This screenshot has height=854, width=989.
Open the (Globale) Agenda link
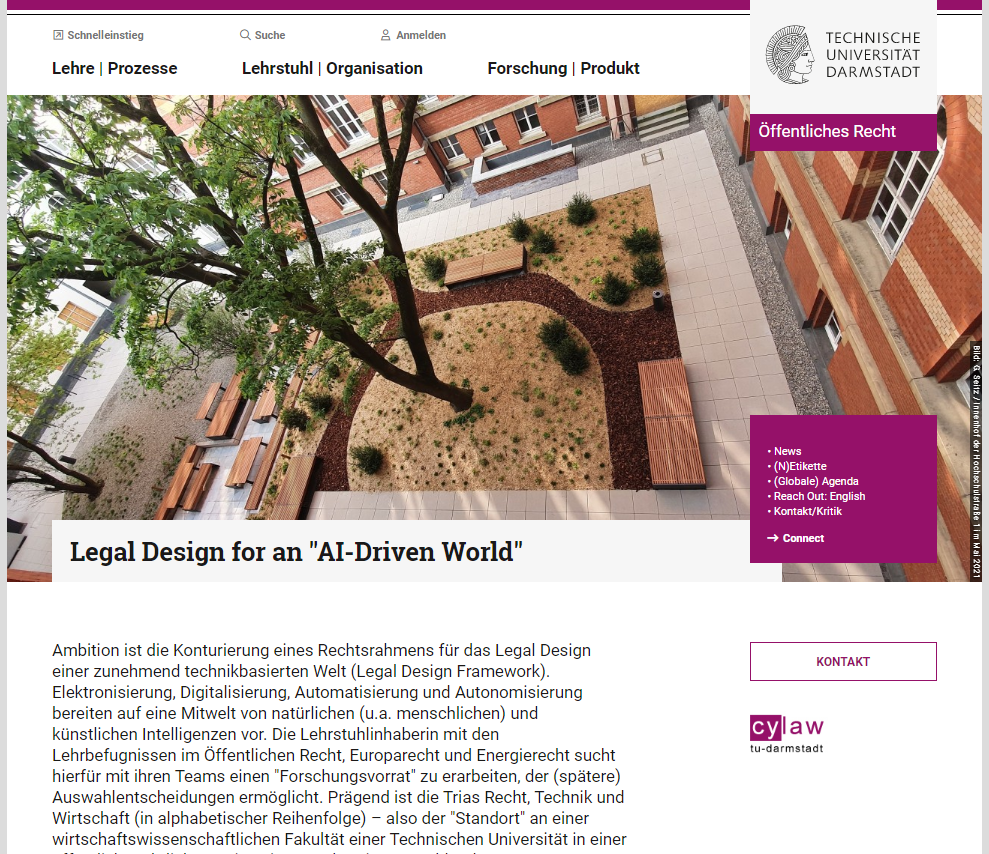pos(815,481)
